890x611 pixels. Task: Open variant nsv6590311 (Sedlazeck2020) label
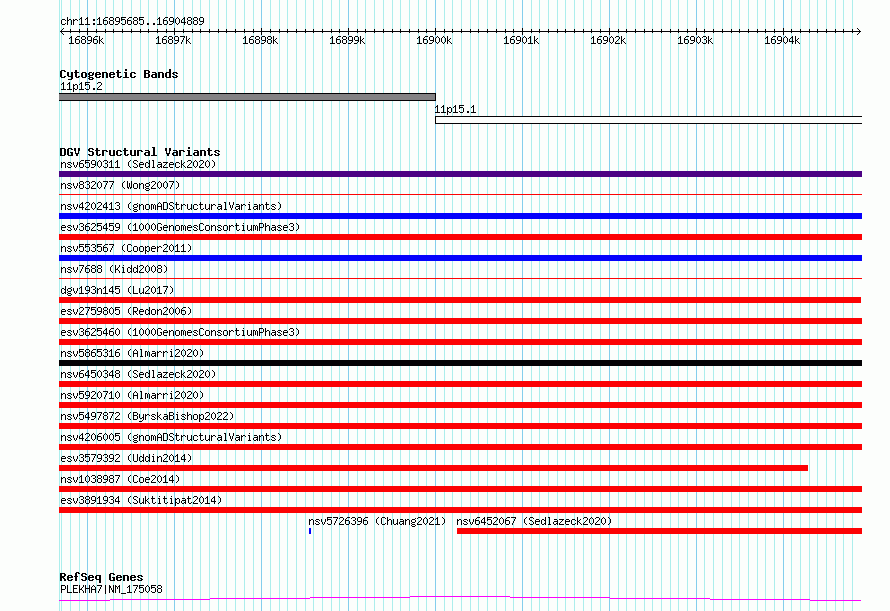coord(138,164)
